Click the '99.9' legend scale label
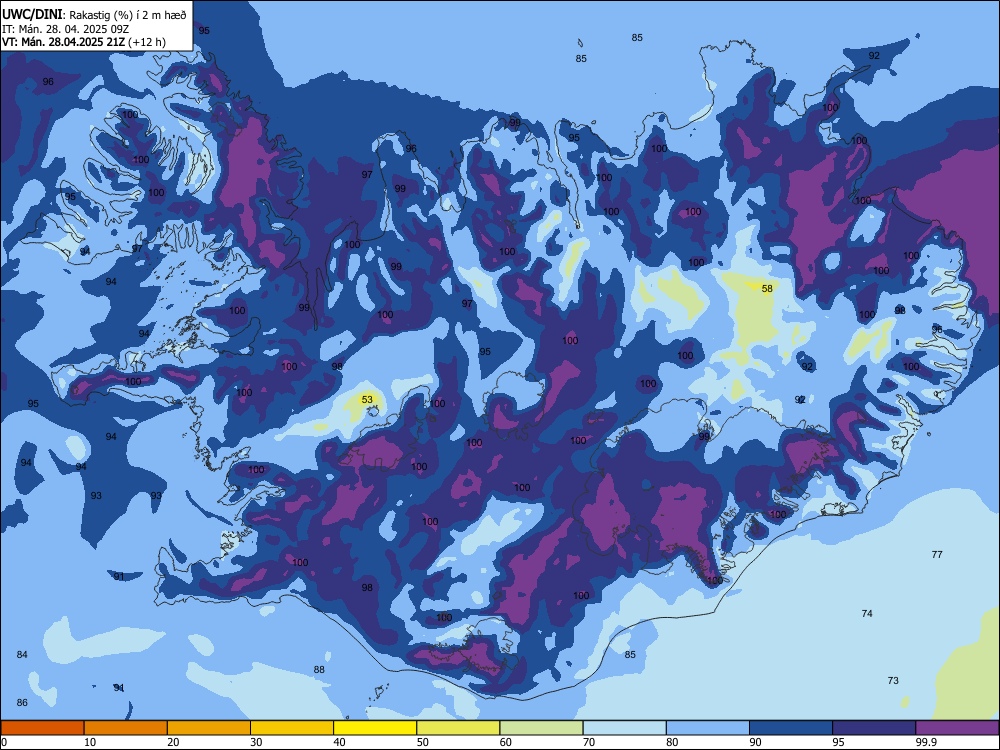Viewport: 1000px width, 750px height. pos(926,742)
